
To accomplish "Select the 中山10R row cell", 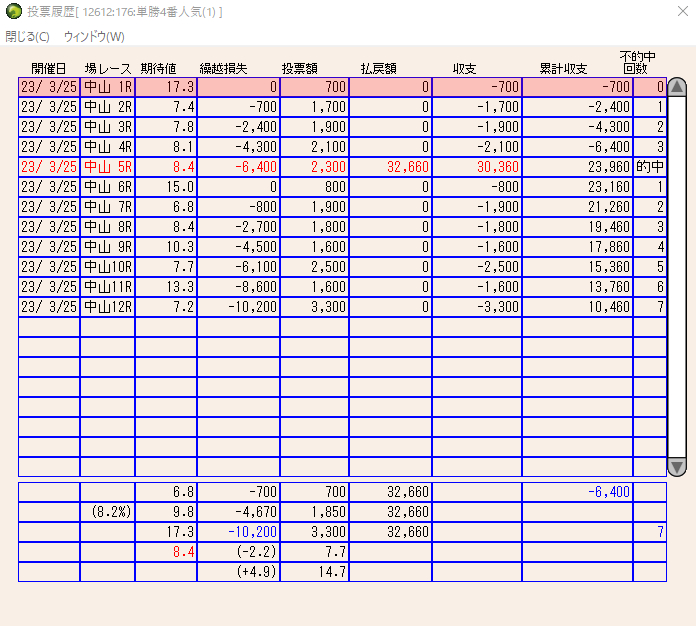I will click(107, 267).
